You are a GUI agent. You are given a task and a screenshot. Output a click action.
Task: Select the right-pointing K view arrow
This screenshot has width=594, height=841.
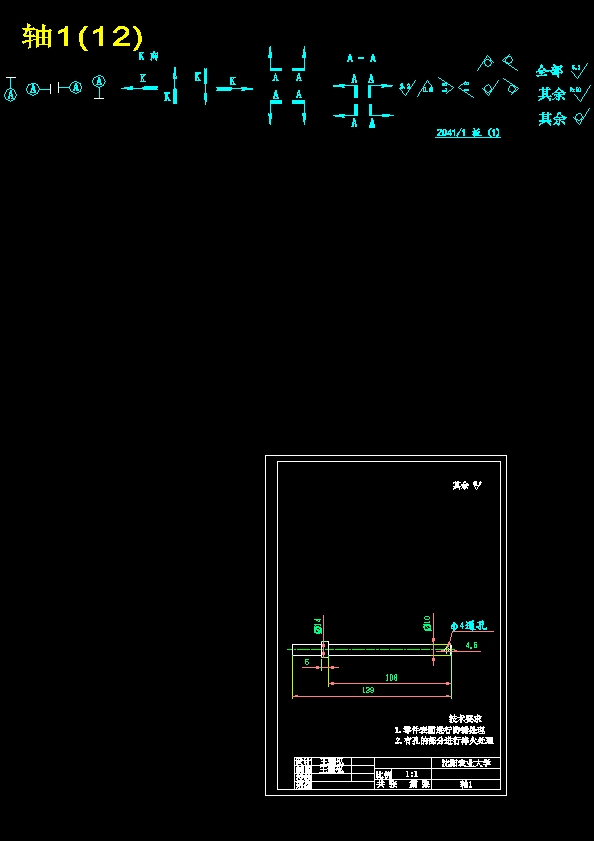pyautogui.click(x=234, y=85)
